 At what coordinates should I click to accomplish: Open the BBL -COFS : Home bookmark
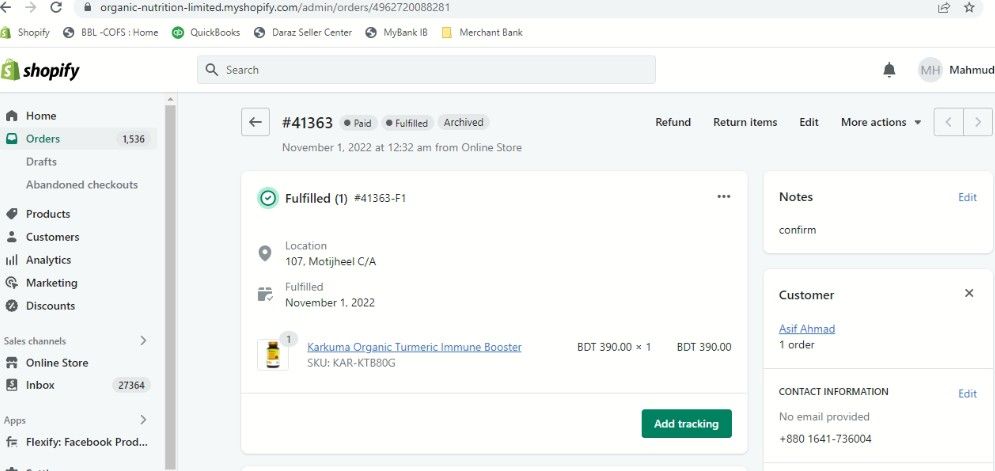(x=111, y=32)
